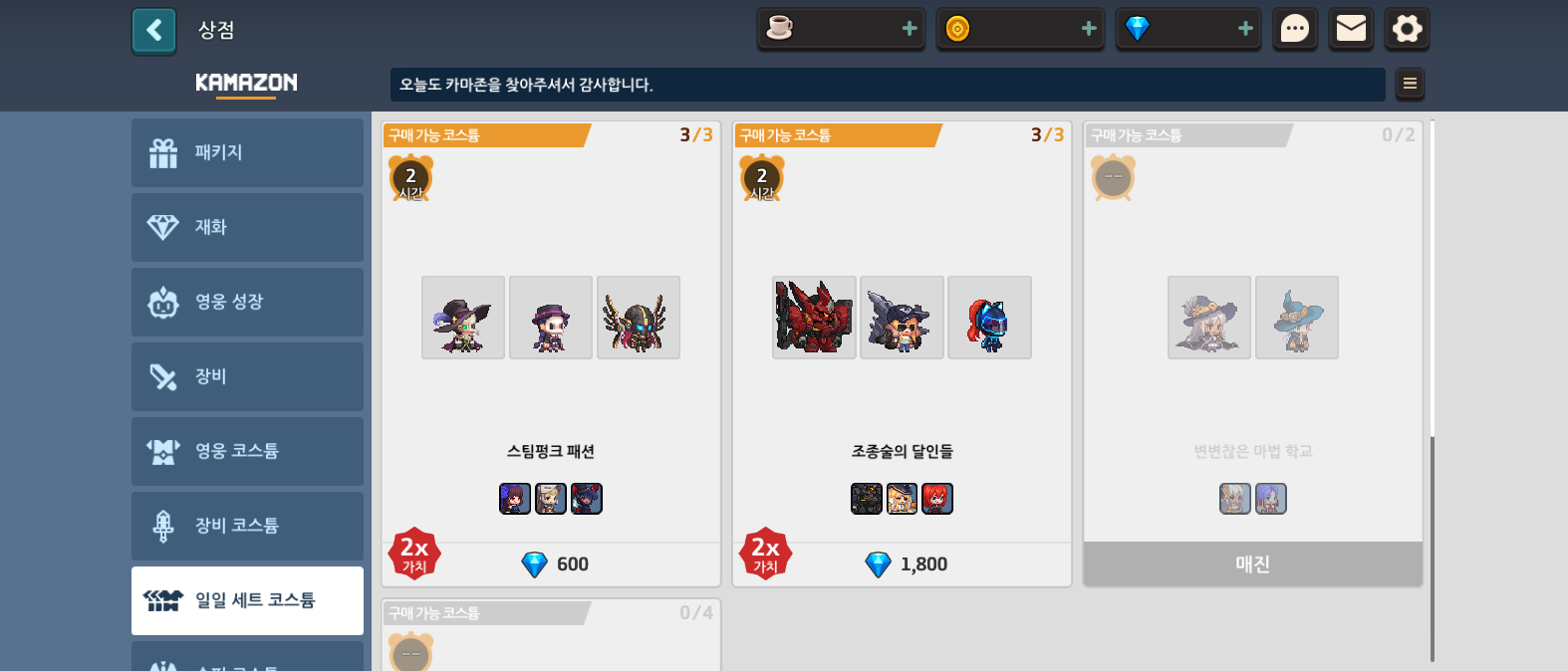The image size is (1568, 671).
Task: Open the chat speech bubble icon
Action: pyautogui.click(x=1295, y=29)
